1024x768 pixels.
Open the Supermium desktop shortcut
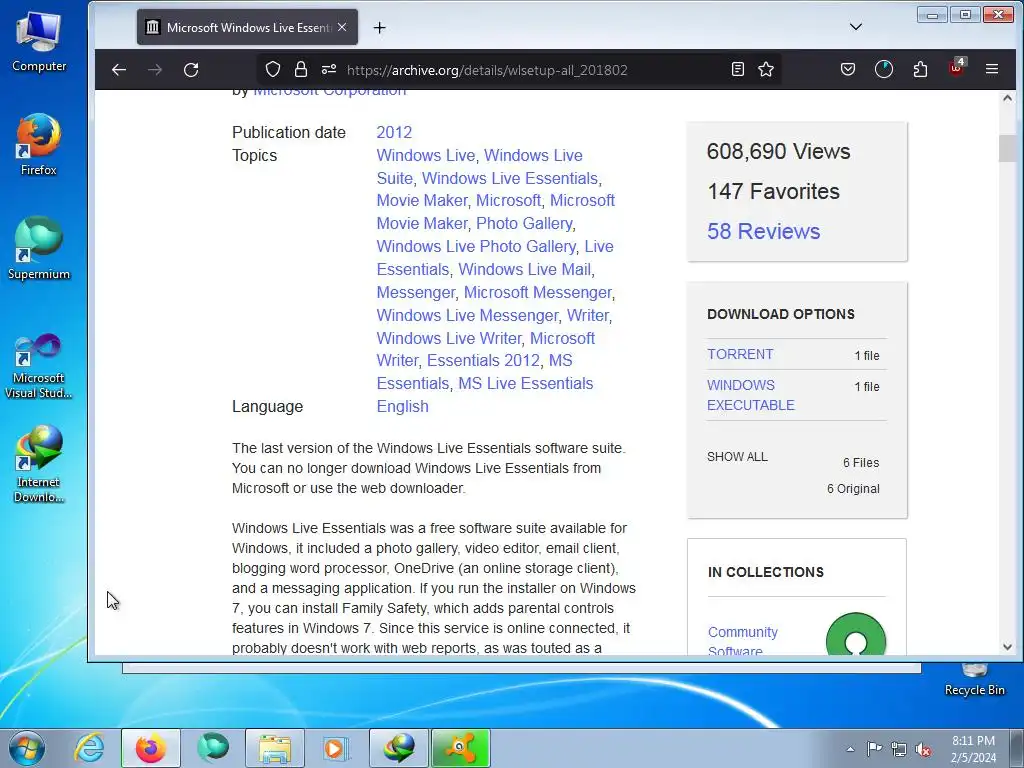pyautogui.click(x=39, y=249)
